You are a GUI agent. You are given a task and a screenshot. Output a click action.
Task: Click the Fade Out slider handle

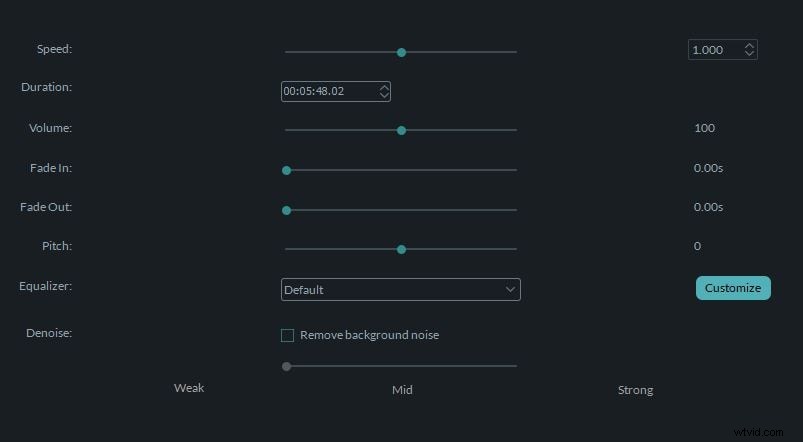287,210
